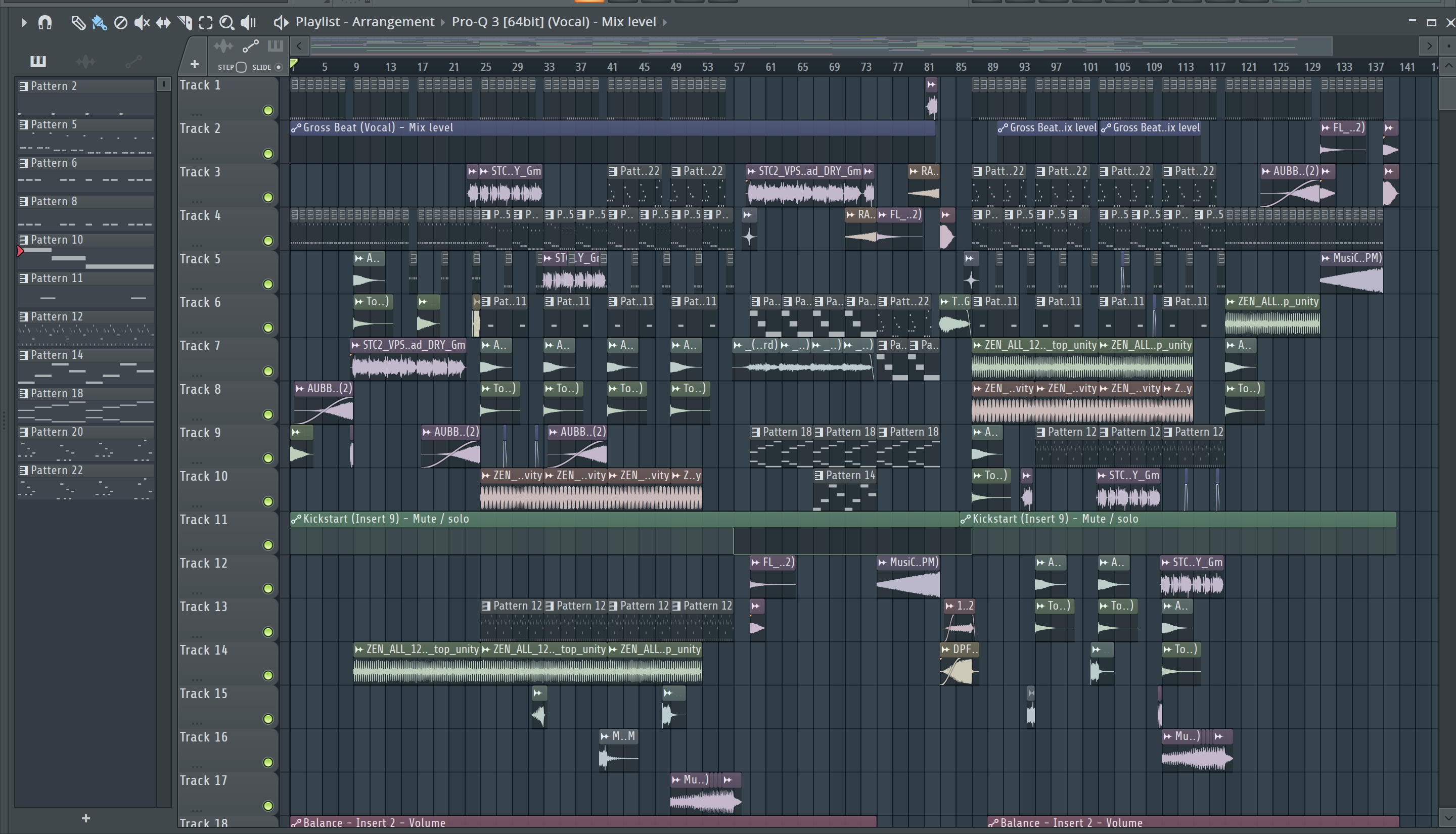1456x834 pixels.
Task: Select the Playback tool
Action: coord(248,22)
